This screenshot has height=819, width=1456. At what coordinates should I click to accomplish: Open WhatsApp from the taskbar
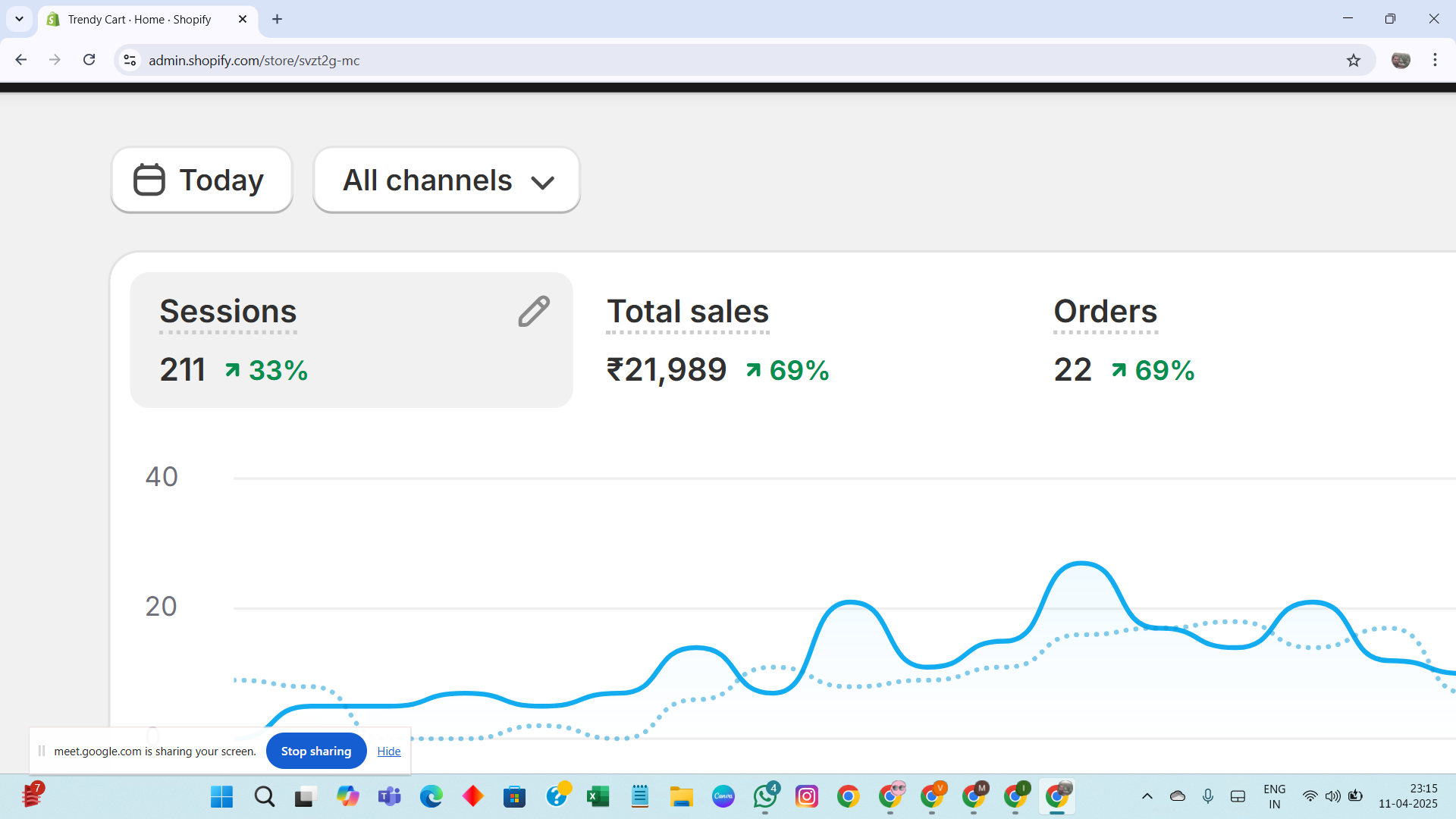(x=765, y=796)
